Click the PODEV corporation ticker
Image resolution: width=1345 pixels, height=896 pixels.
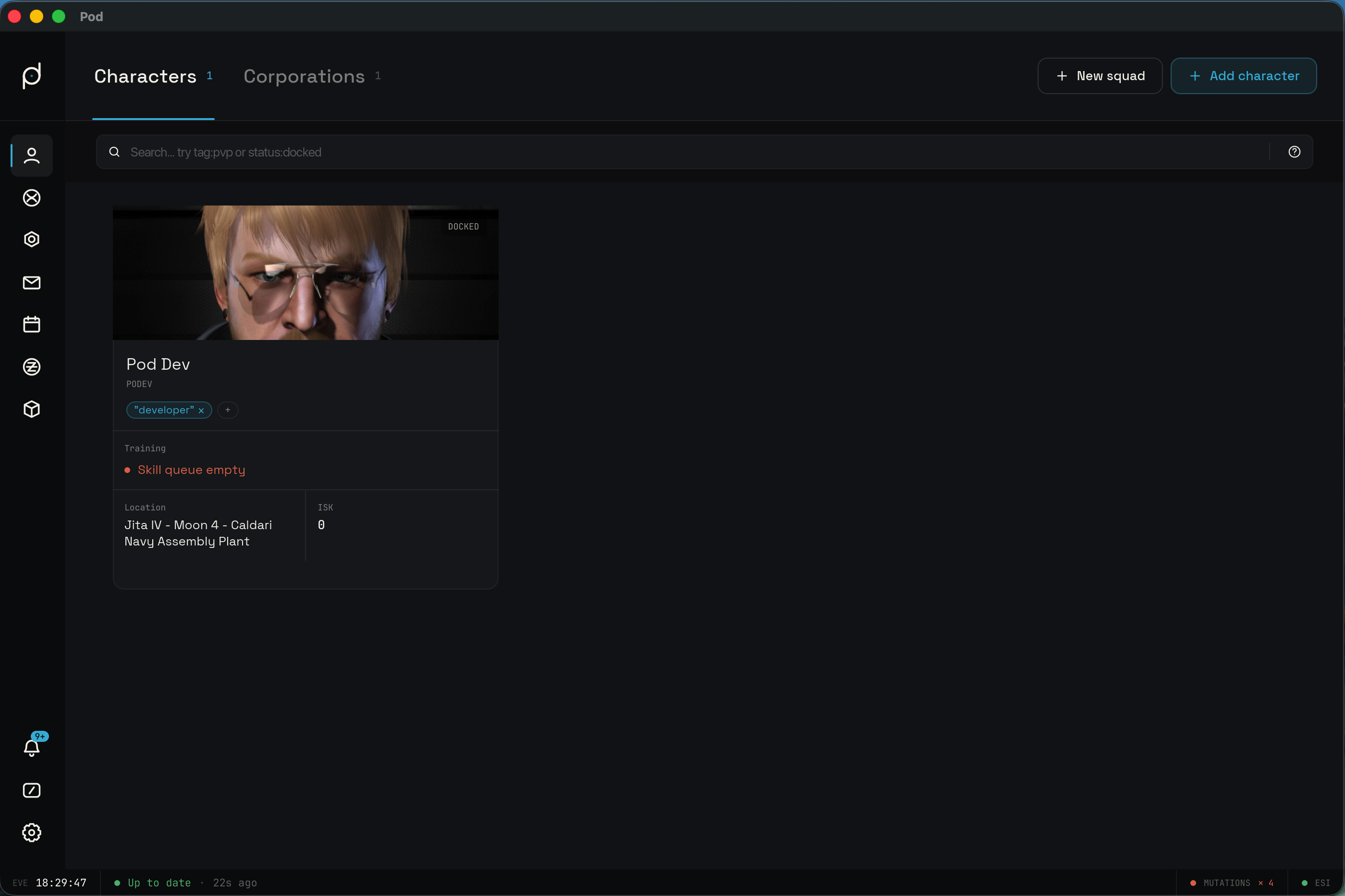click(139, 384)
